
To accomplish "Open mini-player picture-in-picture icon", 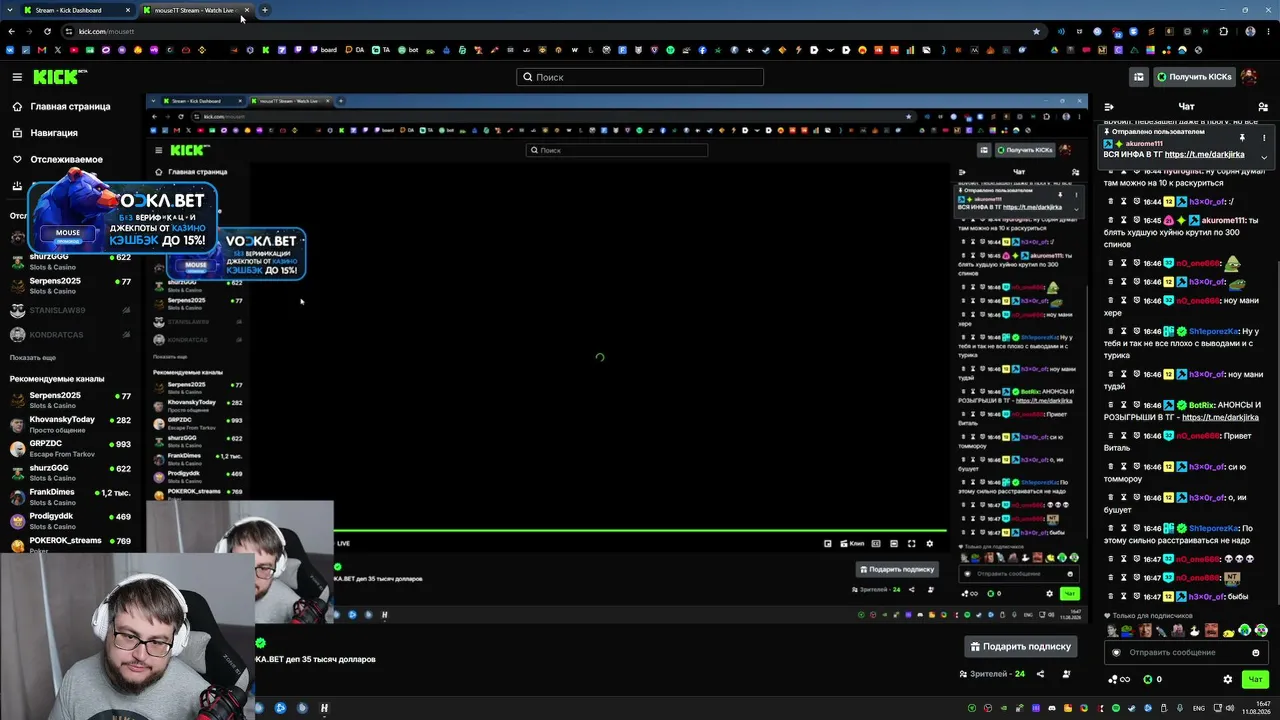I will point(827,544).
